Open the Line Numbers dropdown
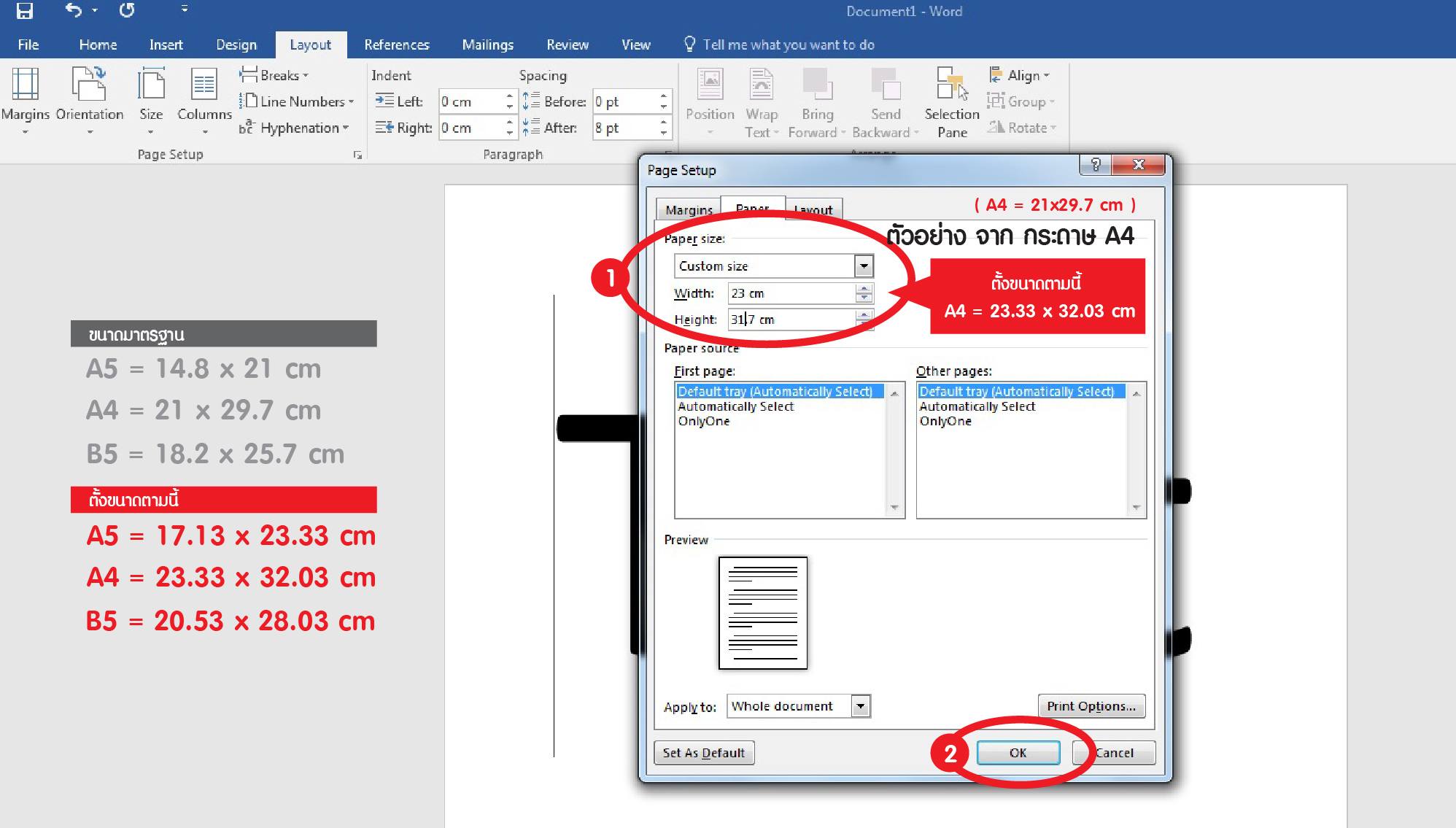 [x=296, y=101]
